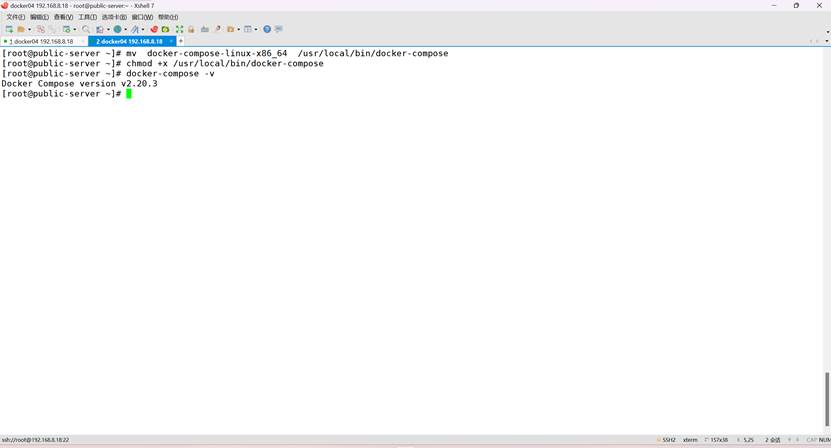831x448 pixels.
Task: Click the New Session toolbar icon
Action: (9, 29)
